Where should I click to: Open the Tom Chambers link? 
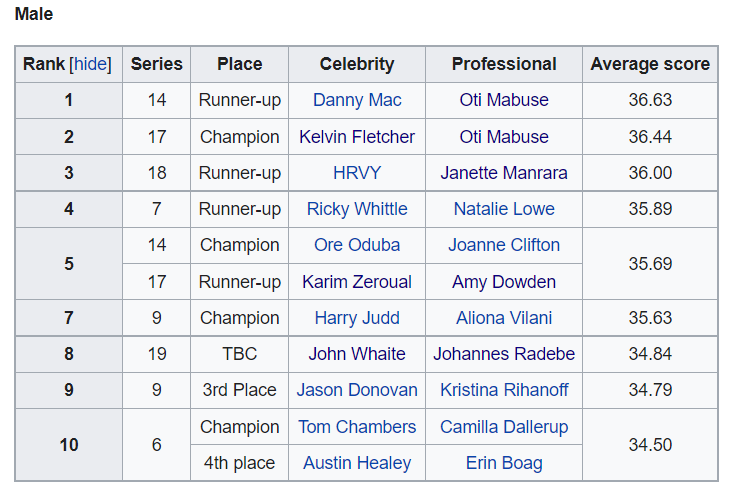tap(357, 427)
